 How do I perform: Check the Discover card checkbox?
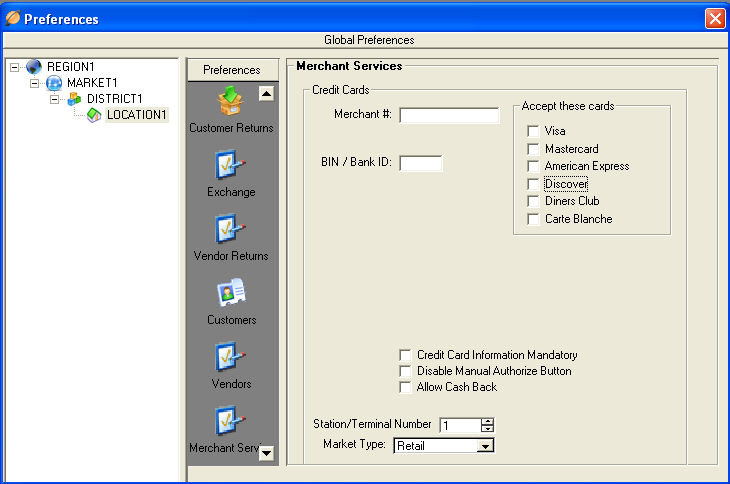(x=533, y=184)
